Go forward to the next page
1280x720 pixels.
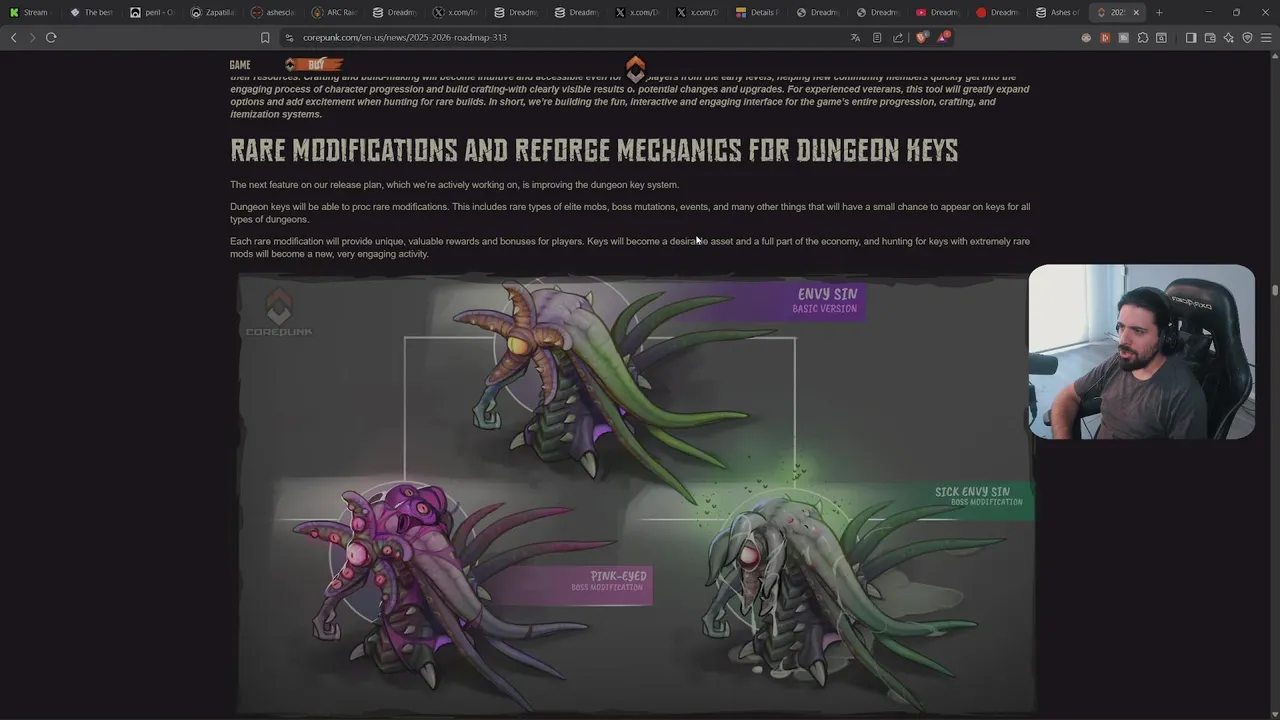(32, 37)
